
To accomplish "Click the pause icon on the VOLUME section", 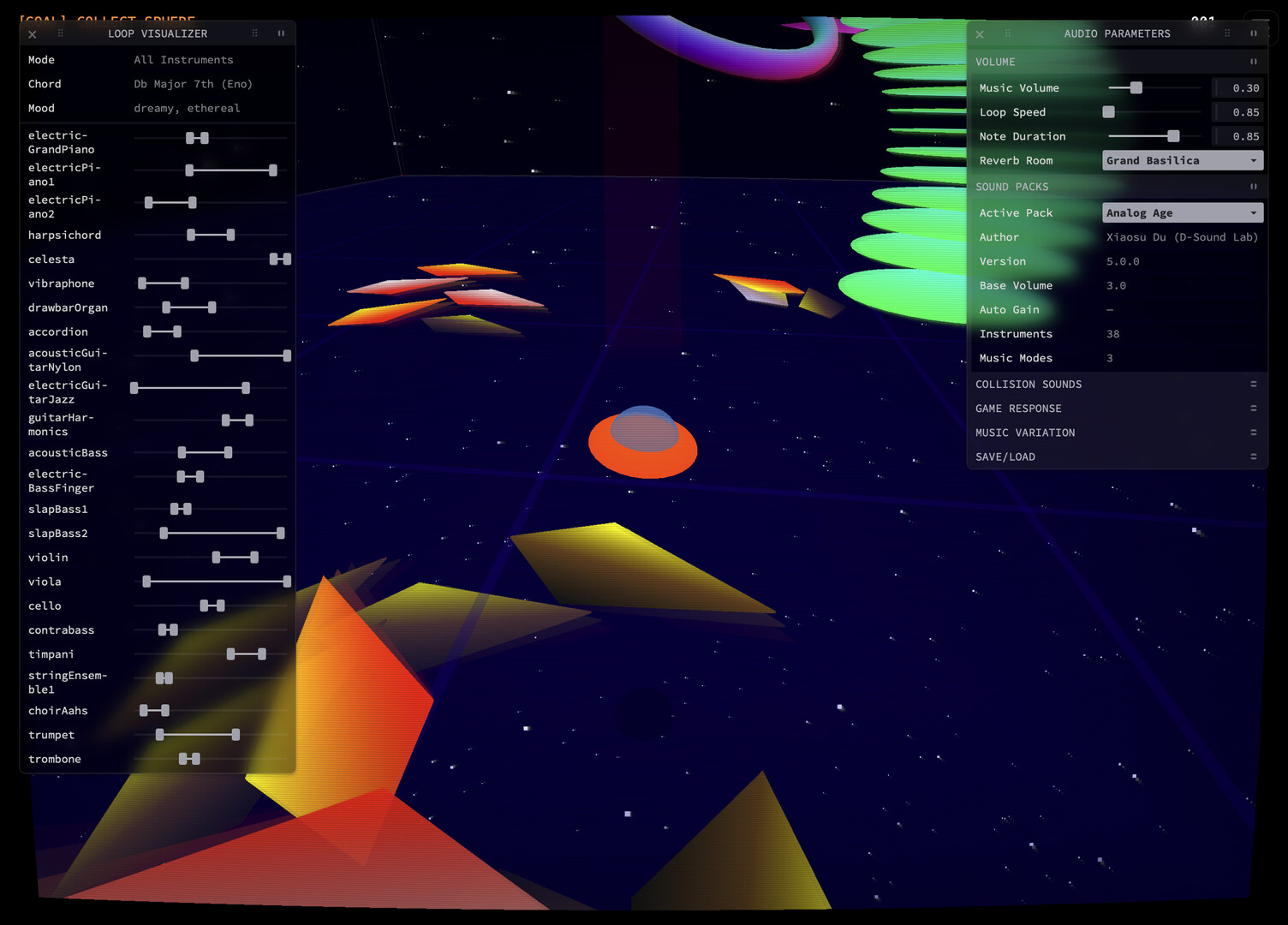I will (x=1253, y=62).
